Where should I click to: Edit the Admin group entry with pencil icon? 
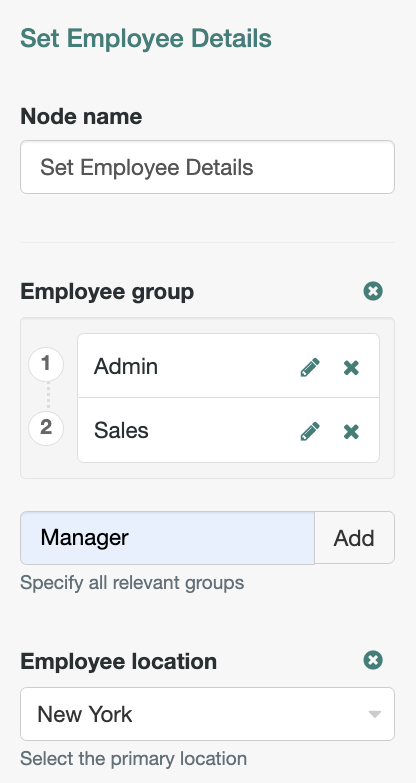click(310, 368)
